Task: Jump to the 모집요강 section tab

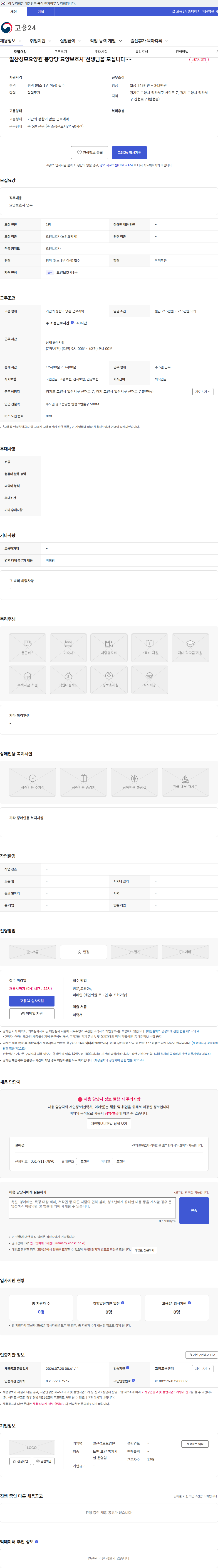Action: [x=20, y=52]
